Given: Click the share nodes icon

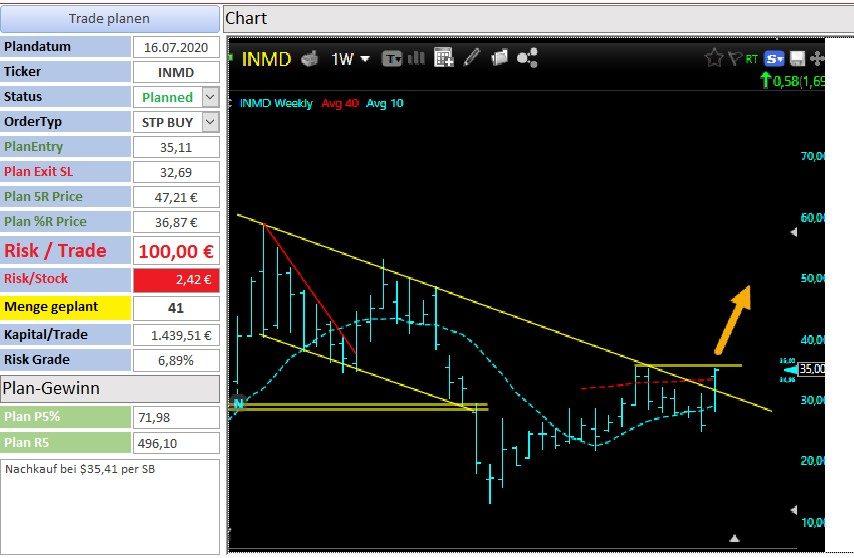Looking at the screenshot, I should pos(527,58).
